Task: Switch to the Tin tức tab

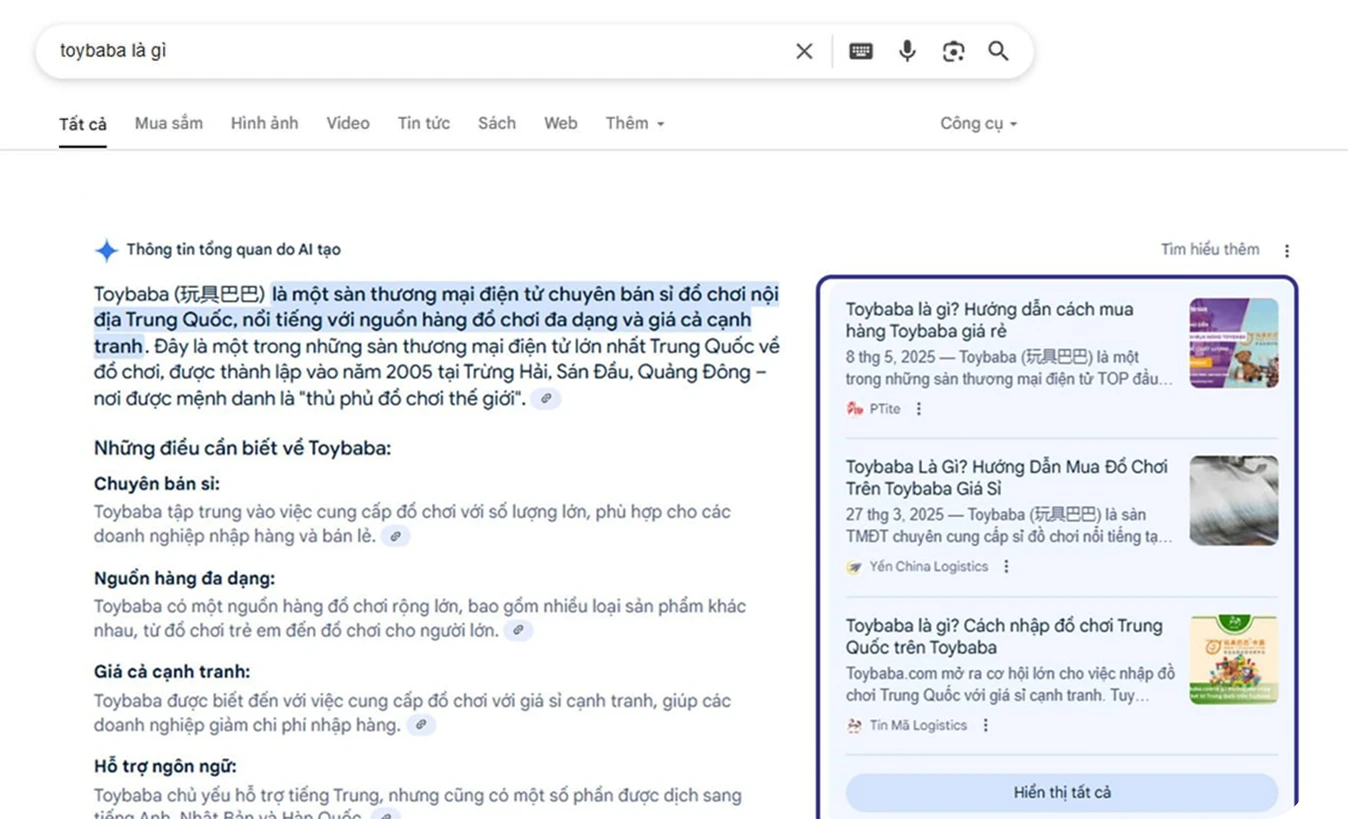Action: coord(424,123)
